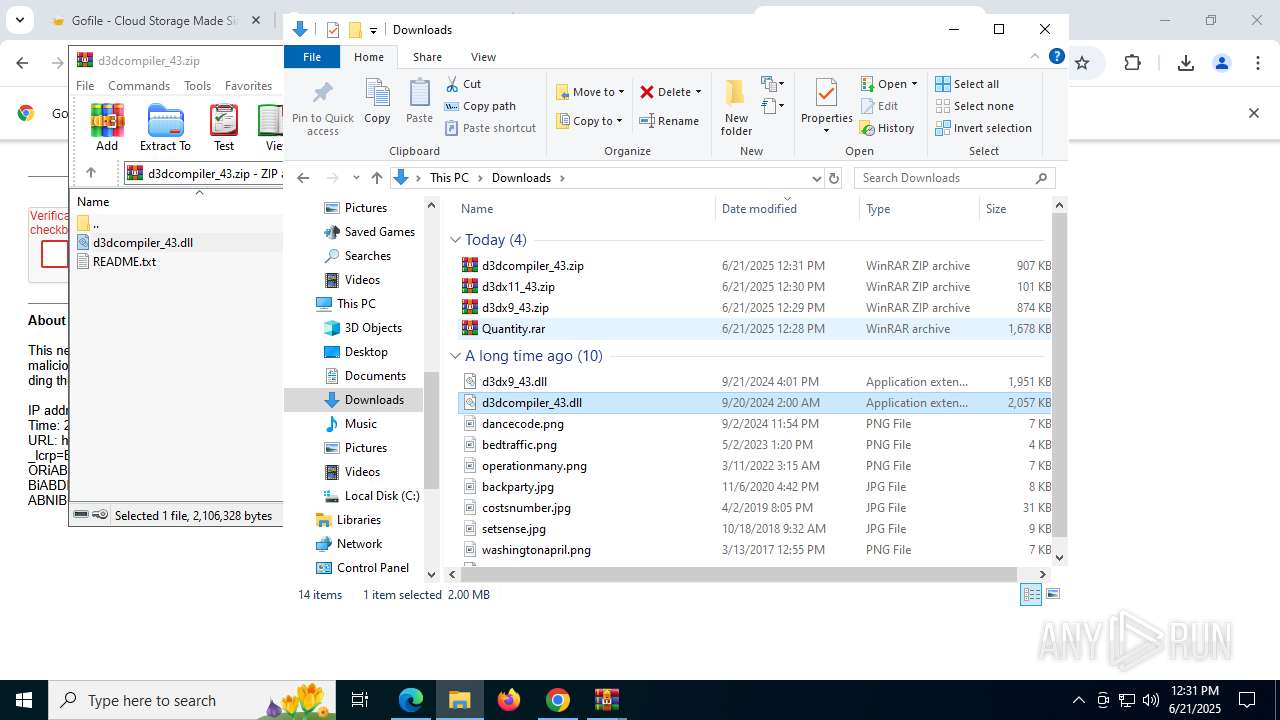Open History in ribbon
This screenshot has height=720, width=1280.
click(887, 128)
